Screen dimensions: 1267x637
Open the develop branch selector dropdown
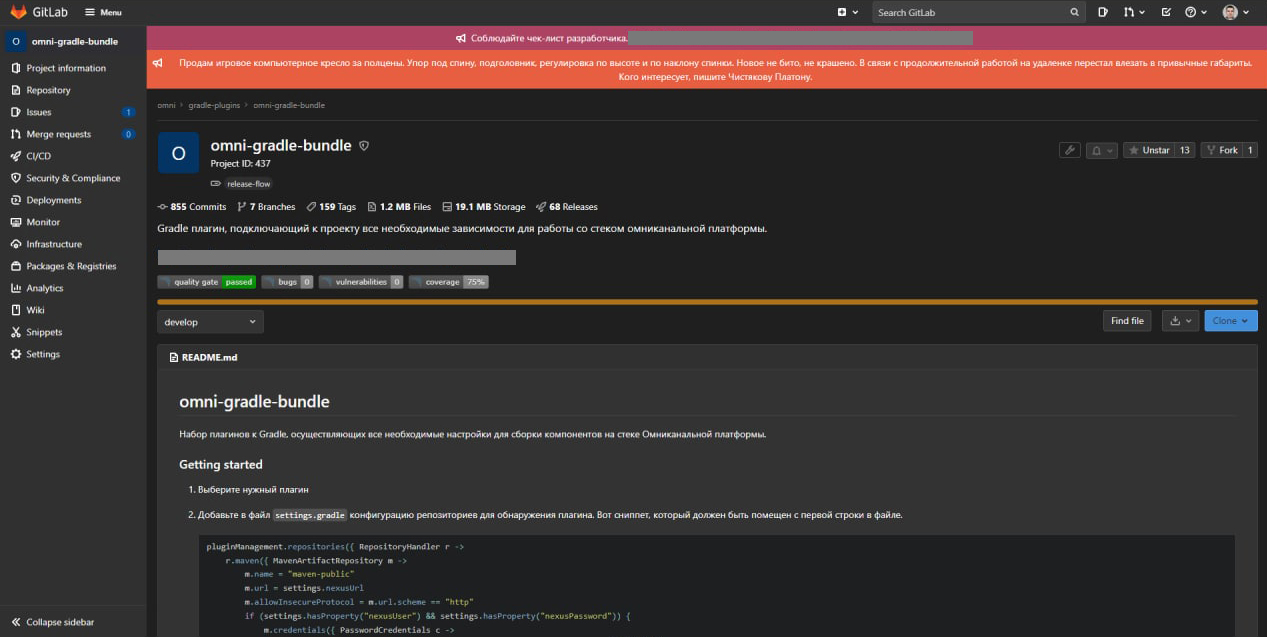pos(210,322)
